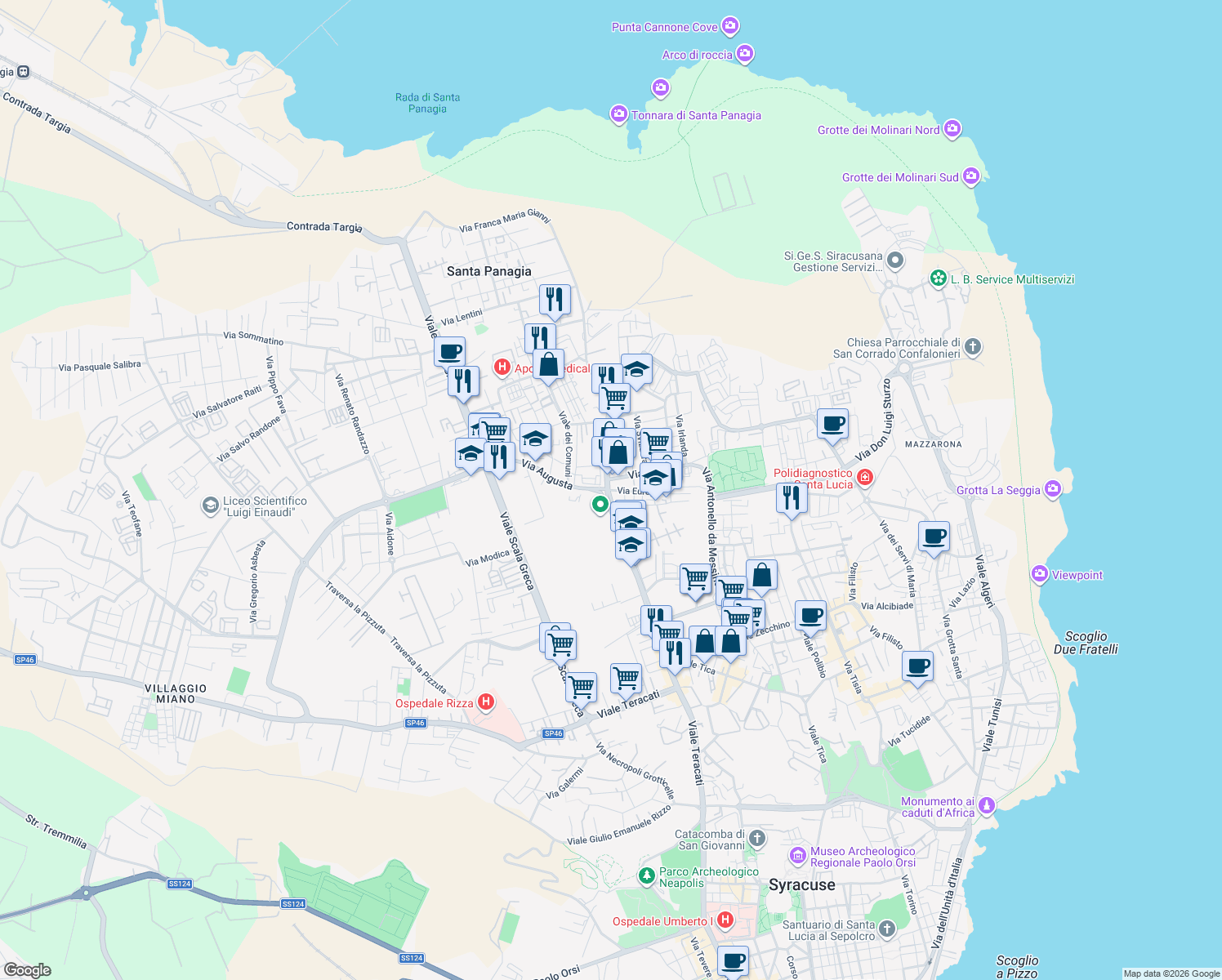Open the Tonnara di Santa Panagia marker
The image size is (1222, 980).
click(618, 114)
